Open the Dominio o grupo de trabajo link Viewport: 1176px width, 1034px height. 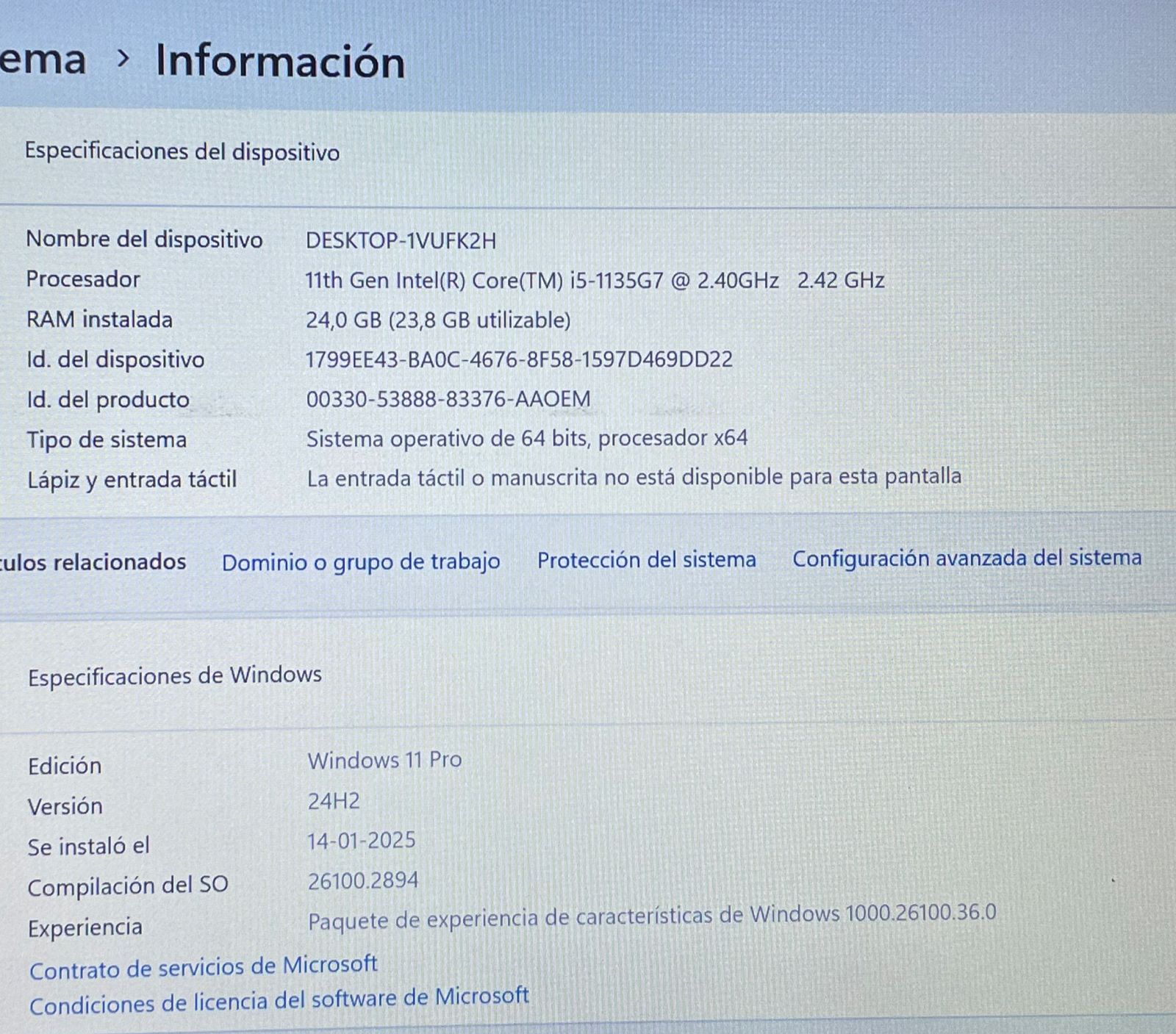361,563
